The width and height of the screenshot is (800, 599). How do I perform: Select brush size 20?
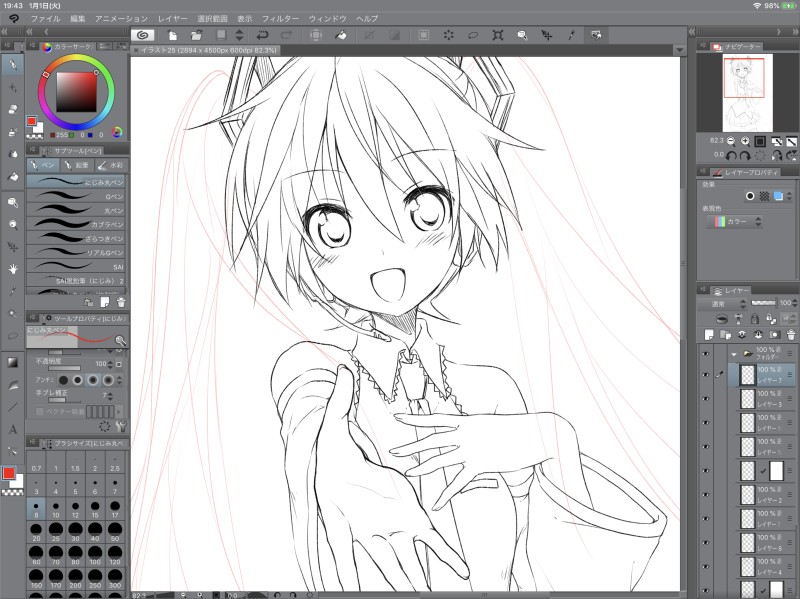click(36, 531)
